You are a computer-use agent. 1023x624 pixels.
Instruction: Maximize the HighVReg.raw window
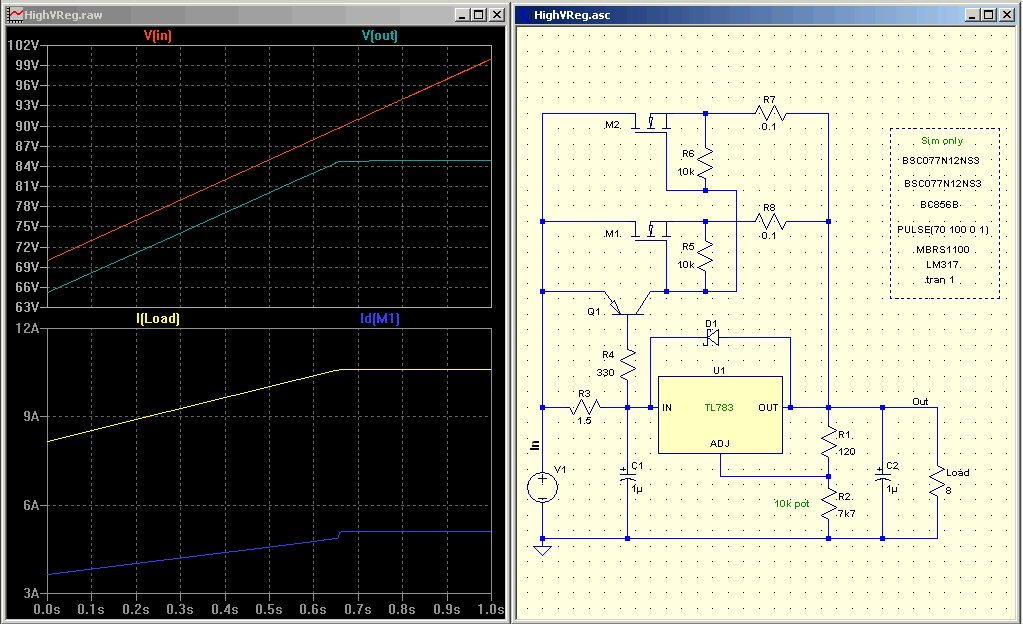(x=479, y=14)
